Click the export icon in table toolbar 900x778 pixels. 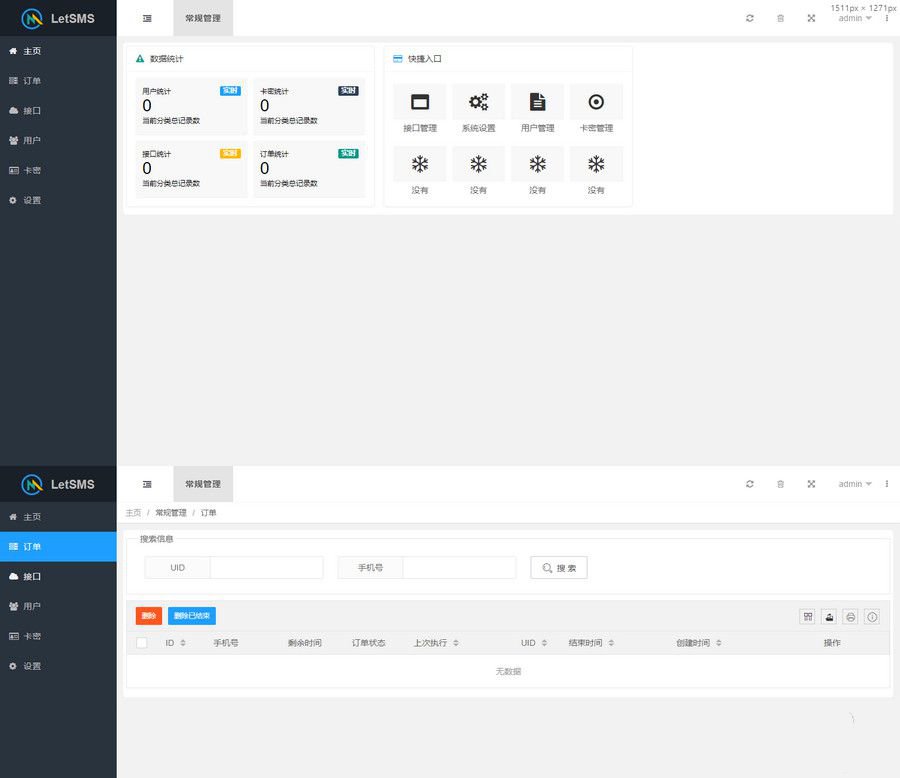pyautogui.click(x=829, y=617)
